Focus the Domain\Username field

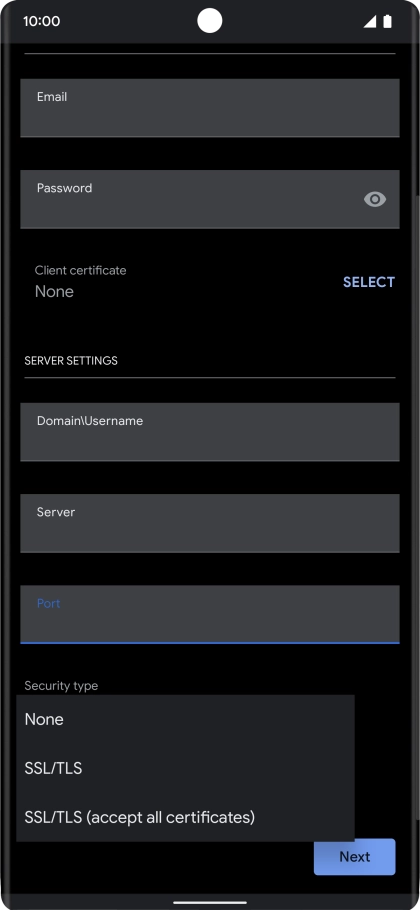pyautogui.click(x=210, y=432)
